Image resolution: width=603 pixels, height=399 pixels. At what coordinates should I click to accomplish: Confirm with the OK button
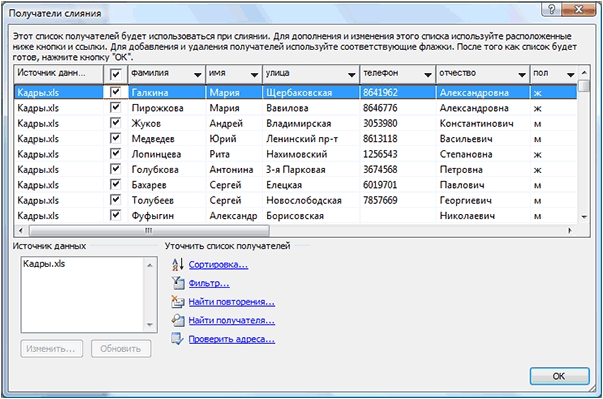tap(559, 376)
